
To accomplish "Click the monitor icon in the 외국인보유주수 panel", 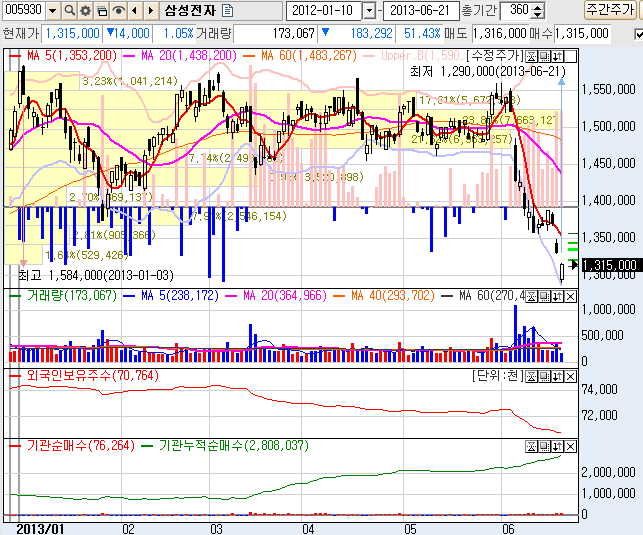I will coord(544,376).
